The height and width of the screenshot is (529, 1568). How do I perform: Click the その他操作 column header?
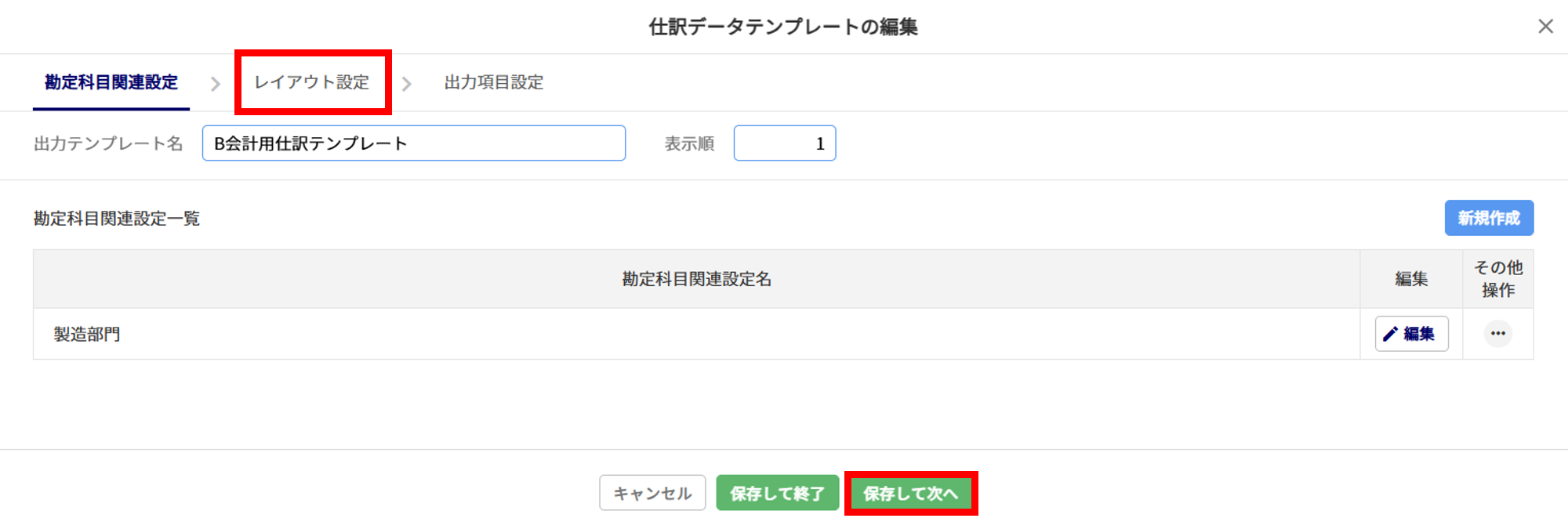point(1497,279)
